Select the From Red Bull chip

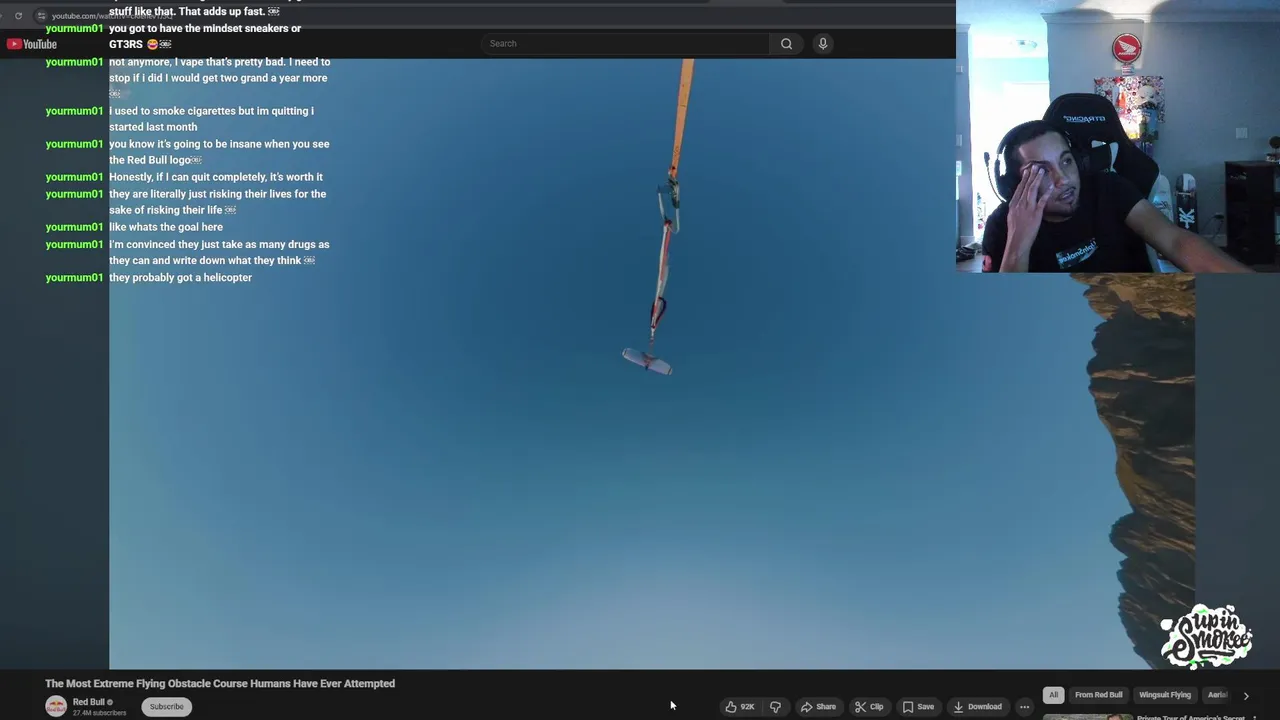pos(1098,695)
